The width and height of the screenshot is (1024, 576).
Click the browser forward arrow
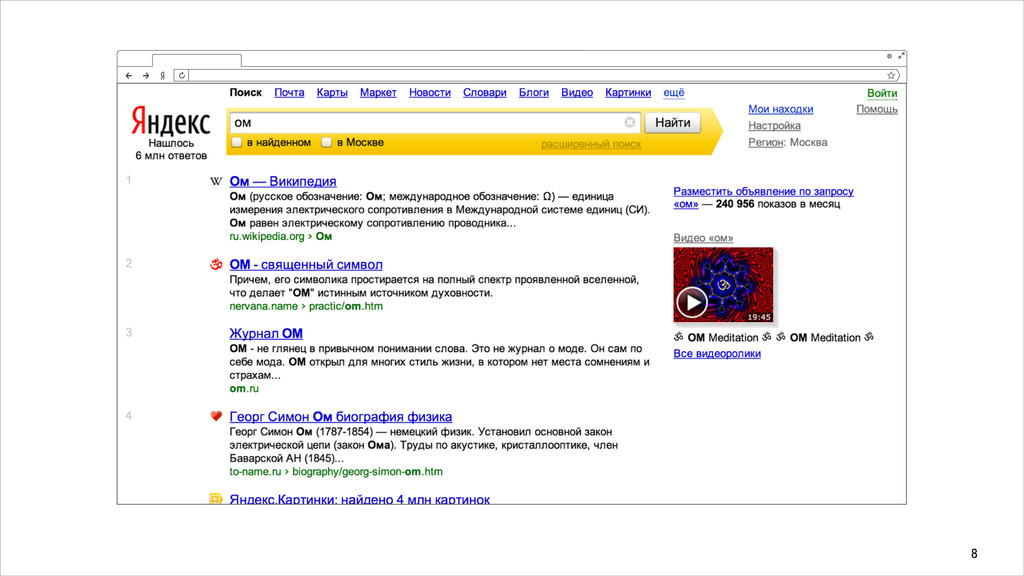tap(146, 76)
